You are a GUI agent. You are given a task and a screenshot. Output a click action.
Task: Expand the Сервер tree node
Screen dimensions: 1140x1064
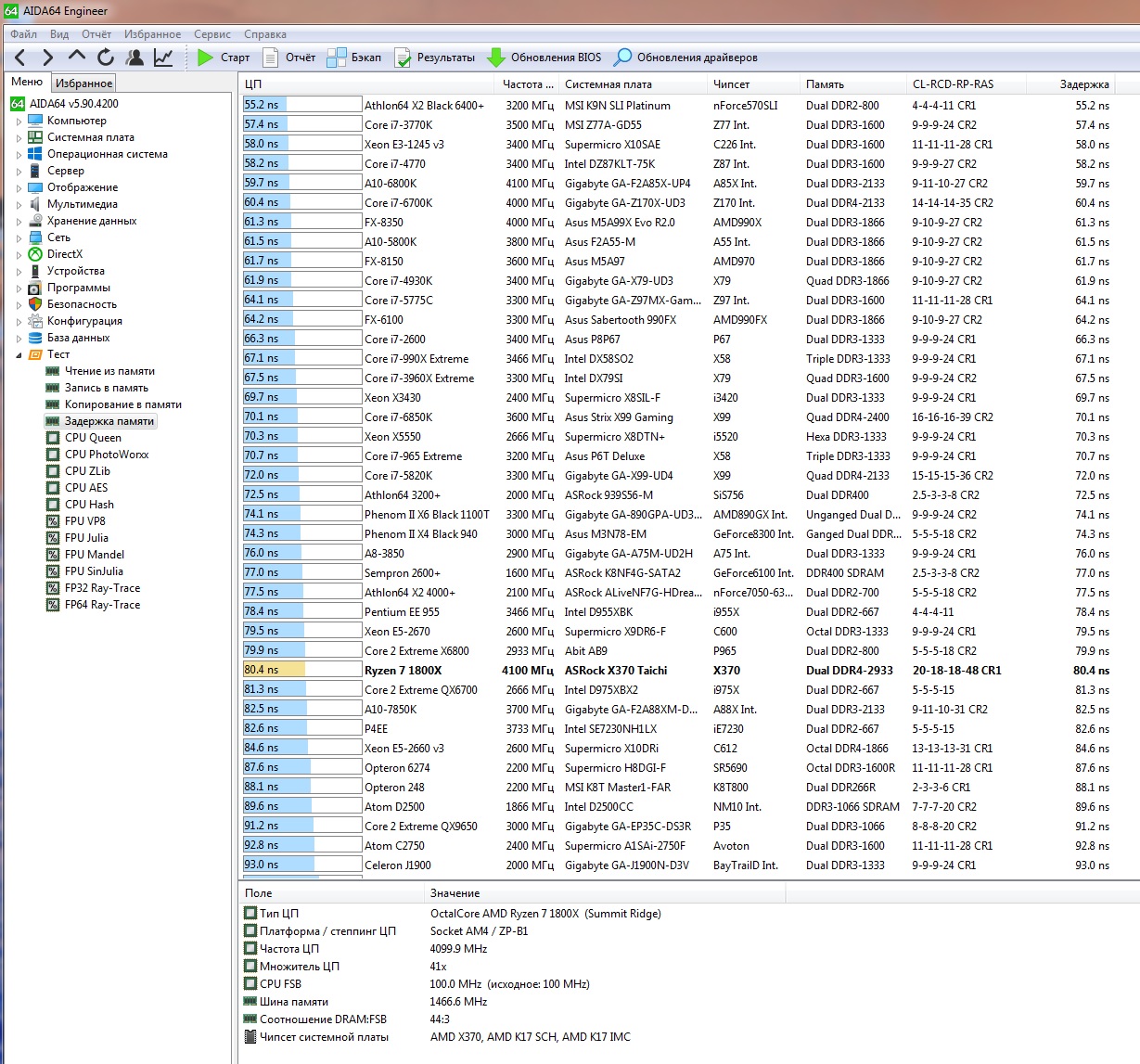coord(19,171)
